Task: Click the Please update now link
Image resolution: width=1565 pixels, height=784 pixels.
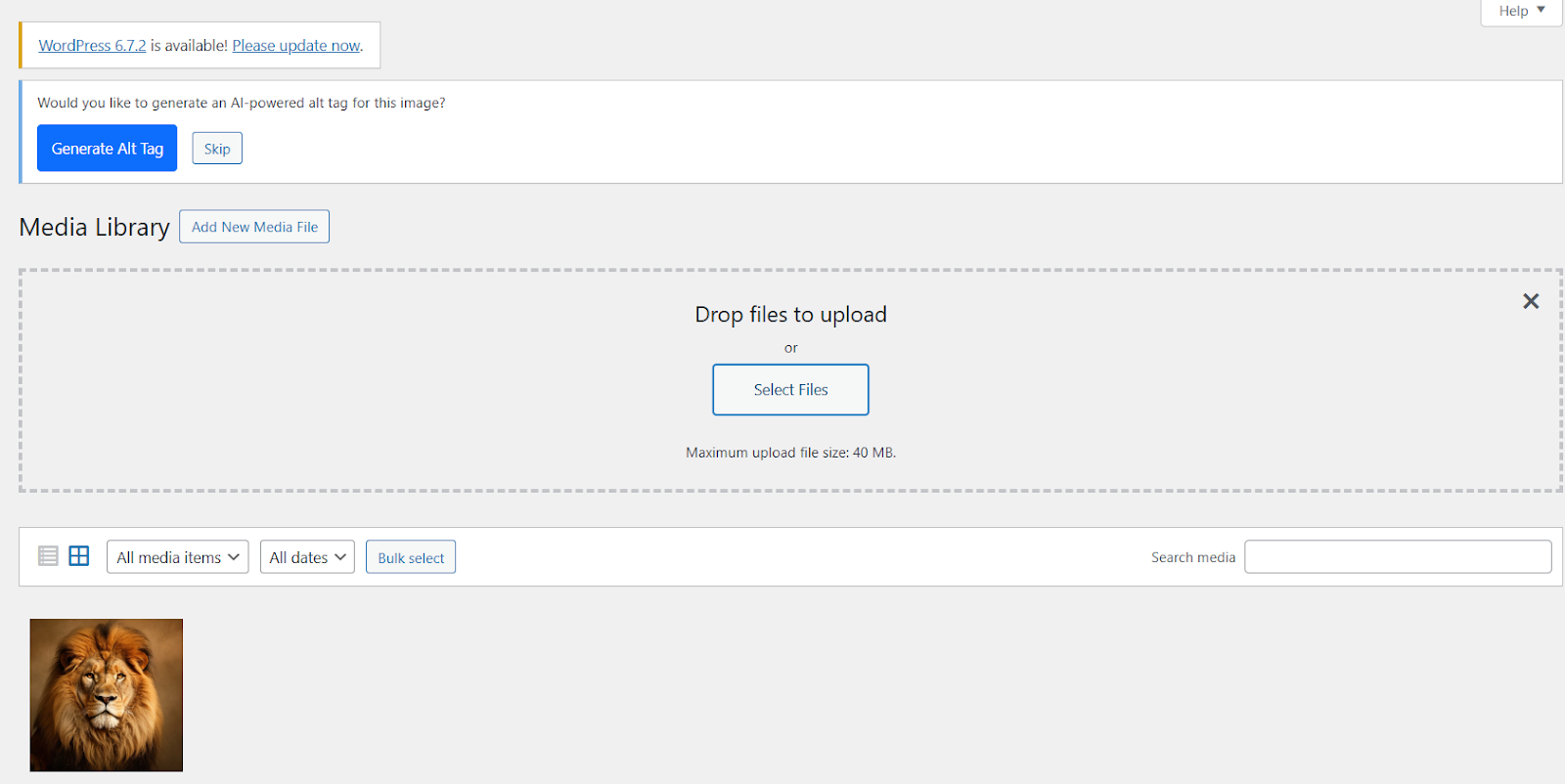Action: pyautogui.click(x=296, y=46)
